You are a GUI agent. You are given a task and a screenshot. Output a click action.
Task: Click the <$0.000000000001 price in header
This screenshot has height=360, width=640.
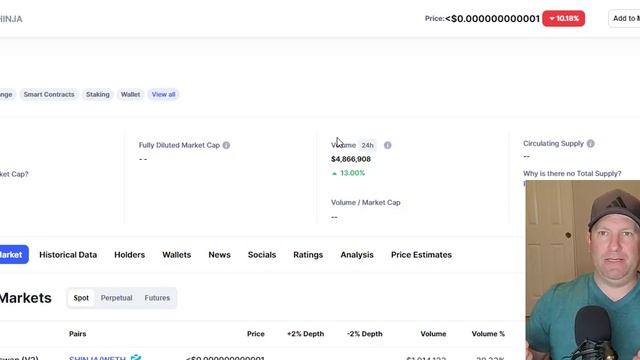click(x=492, y=19)
